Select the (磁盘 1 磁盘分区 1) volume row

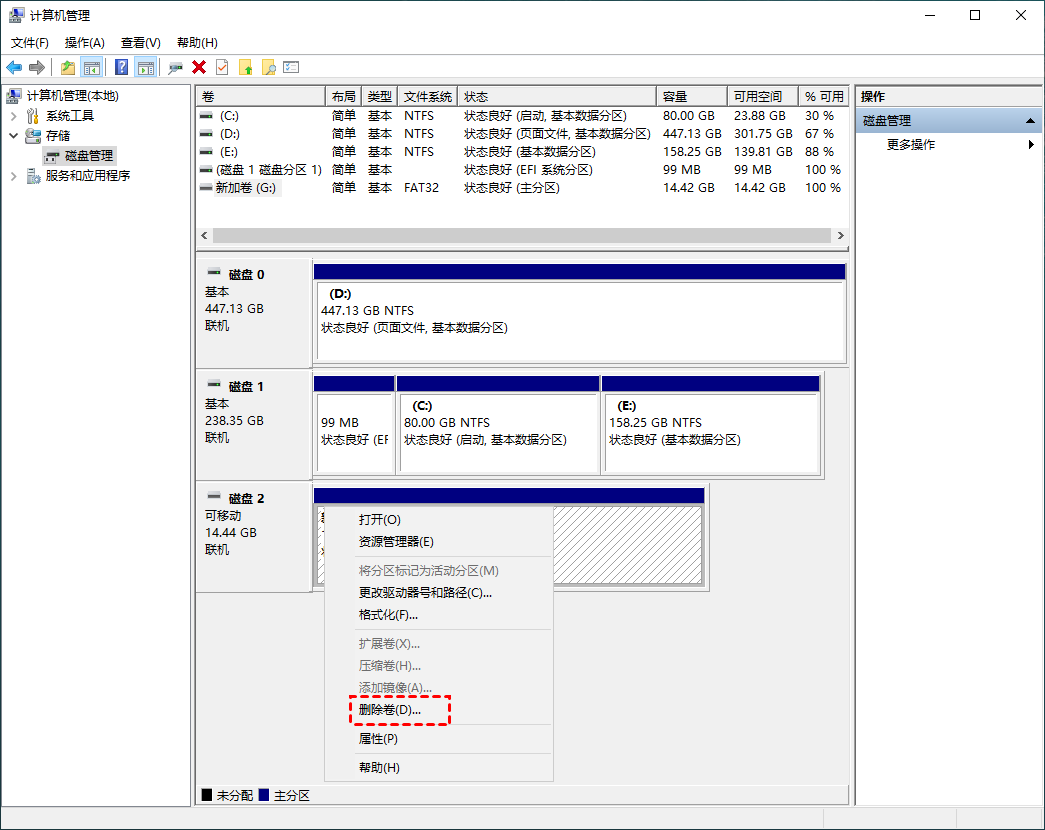click(x=522, y=170)
